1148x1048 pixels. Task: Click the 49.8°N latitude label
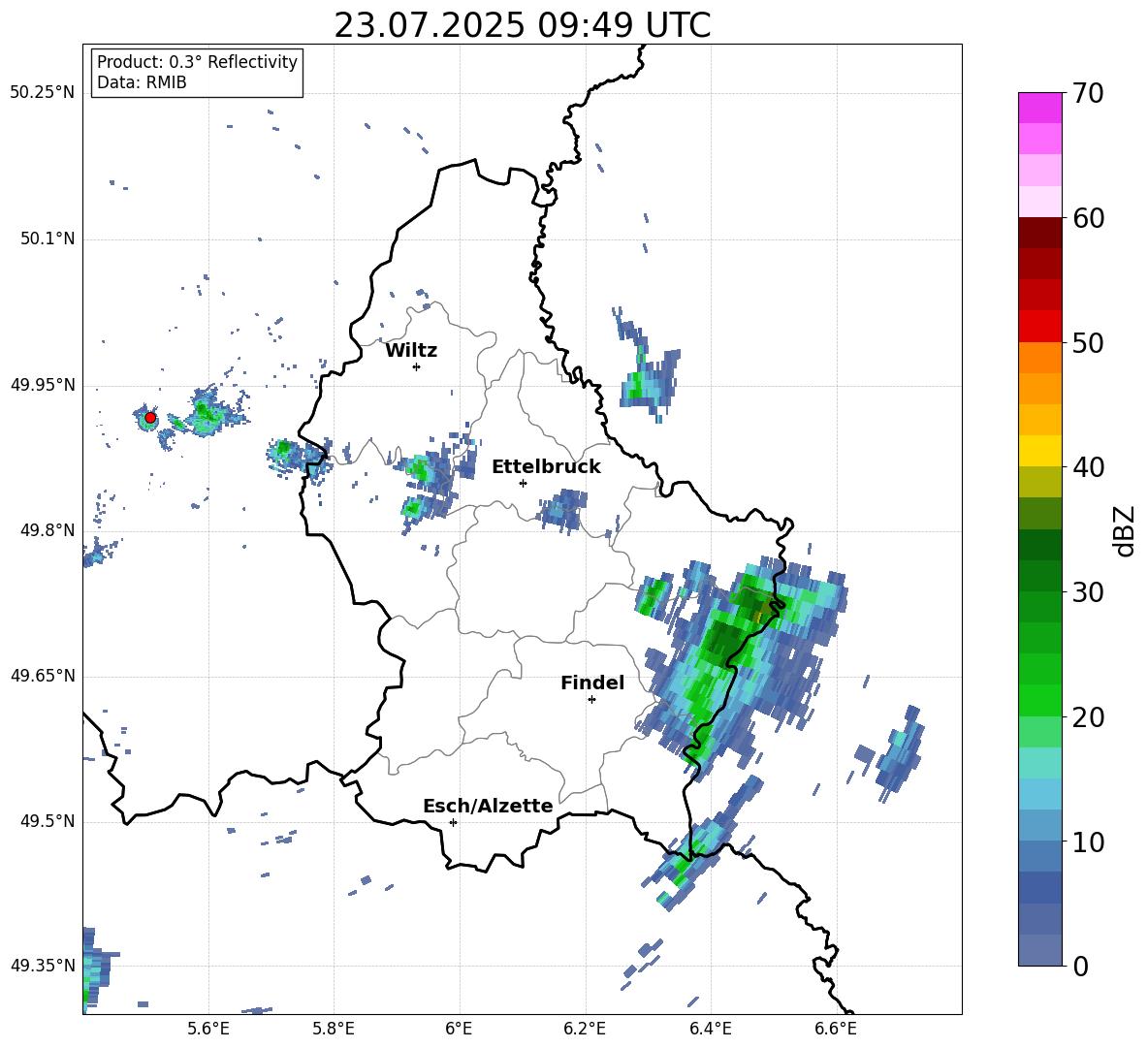tap(47, 530)
